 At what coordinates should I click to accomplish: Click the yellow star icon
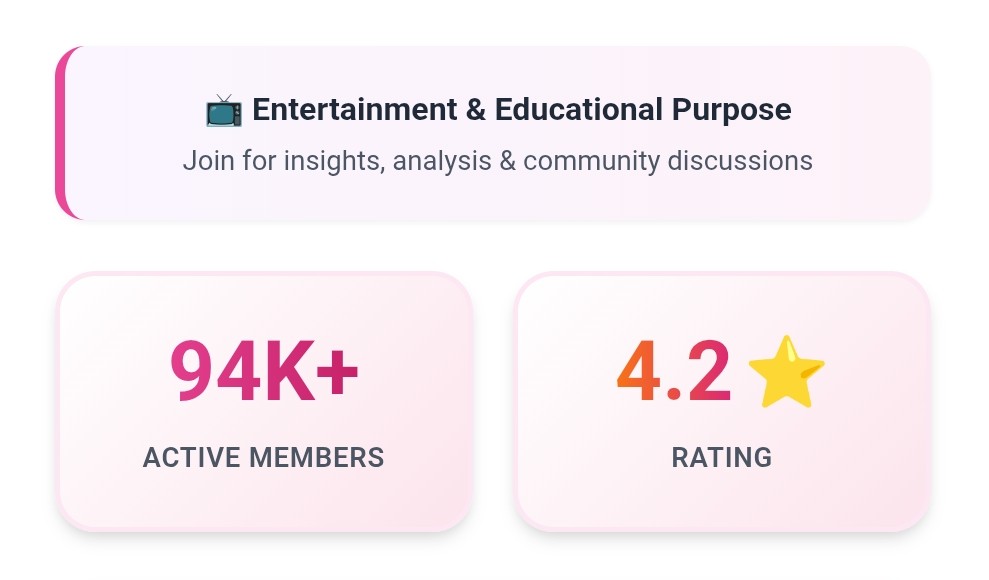coord(786,372)
